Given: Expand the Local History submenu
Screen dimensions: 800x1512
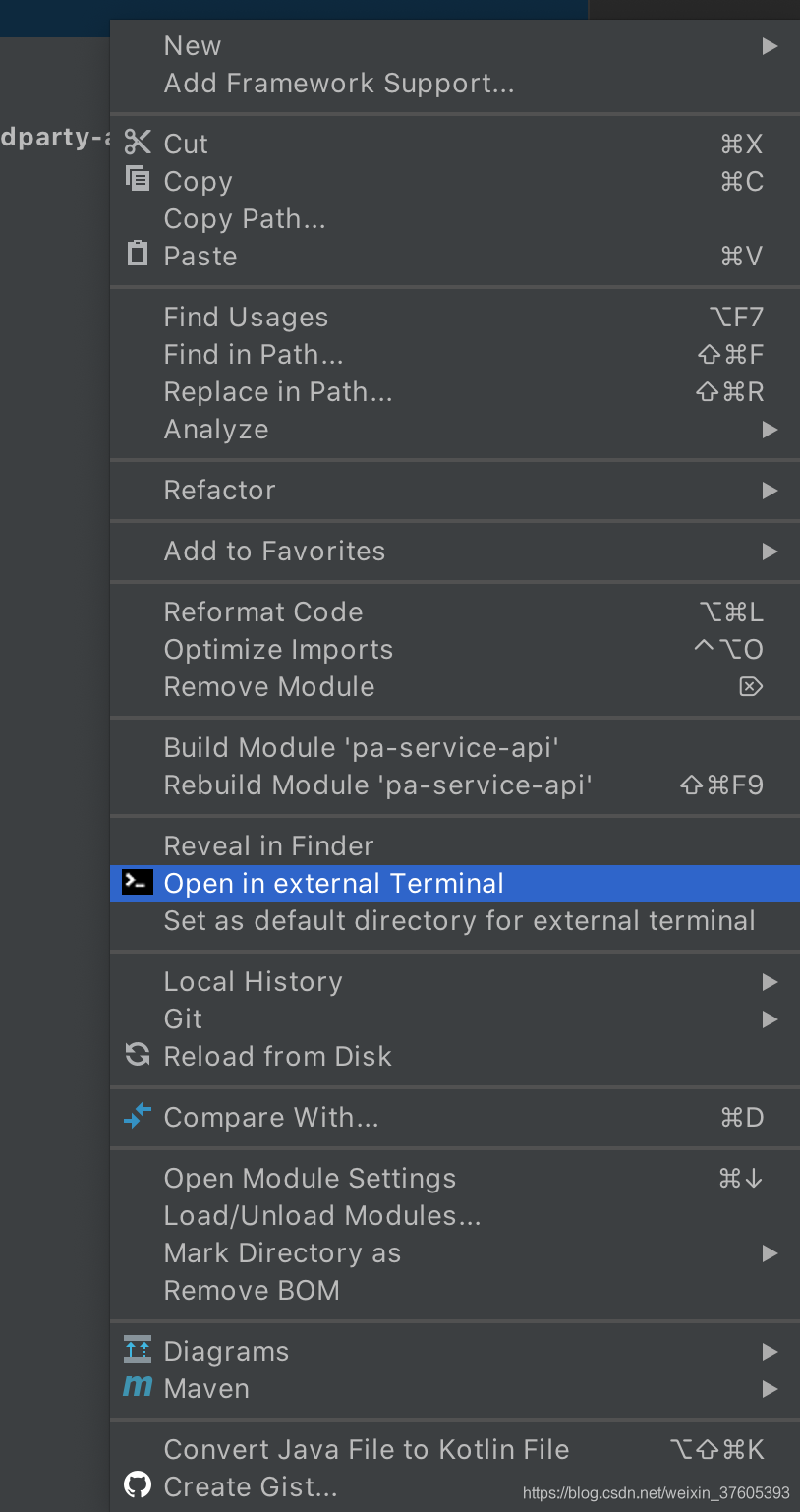Looking at the screenshot, I should 770,982.
